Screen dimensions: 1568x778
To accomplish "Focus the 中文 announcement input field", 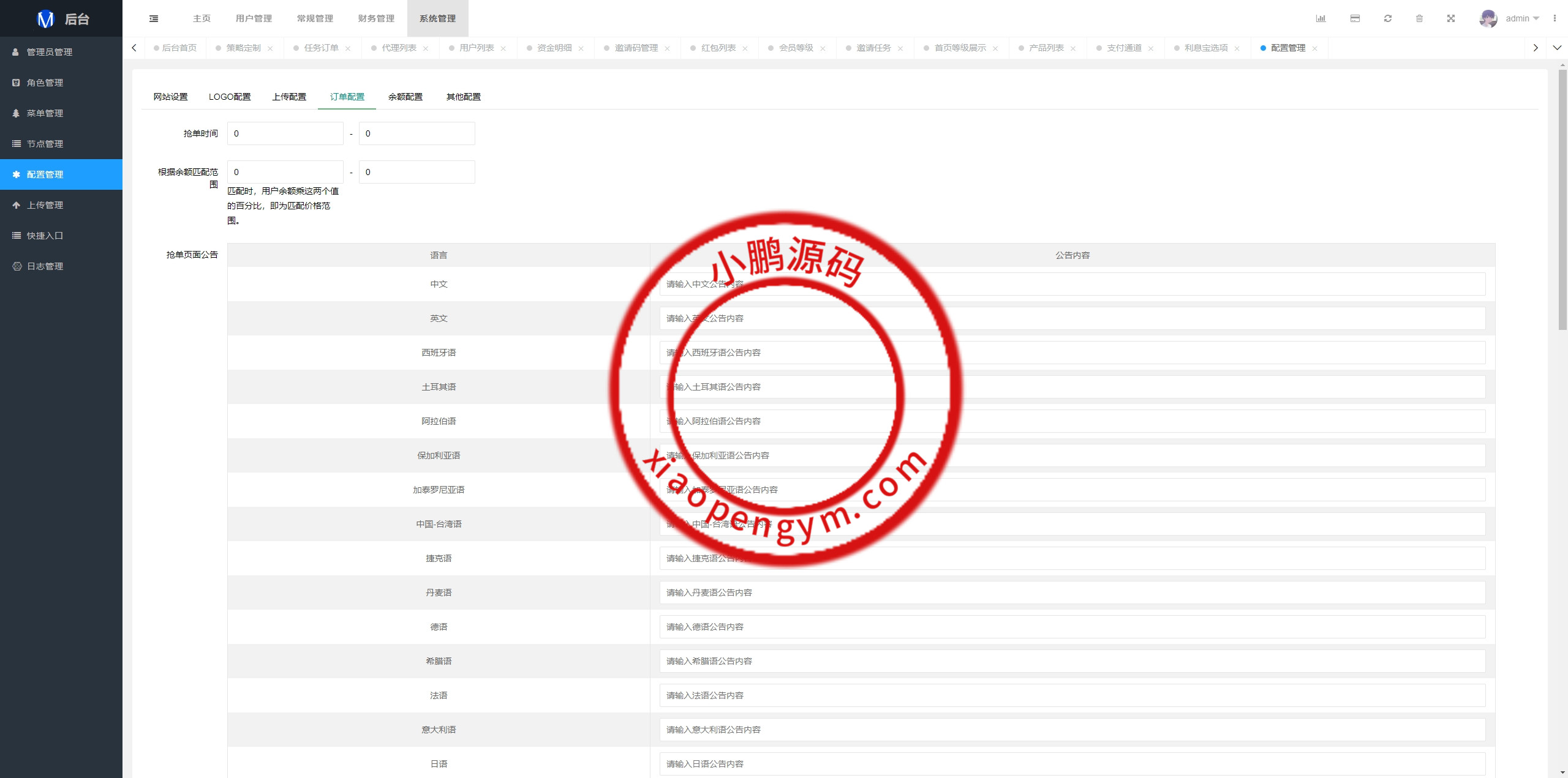I will coord(1072,284).
